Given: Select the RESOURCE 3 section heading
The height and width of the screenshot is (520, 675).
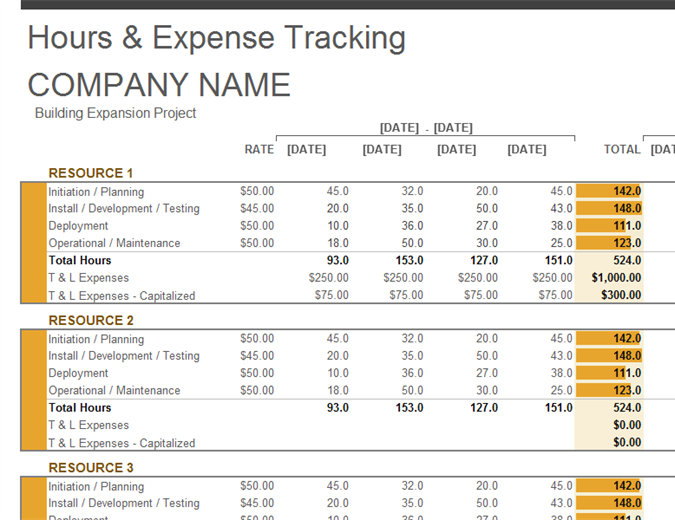Looking at the screenshot, I should 91,467.
